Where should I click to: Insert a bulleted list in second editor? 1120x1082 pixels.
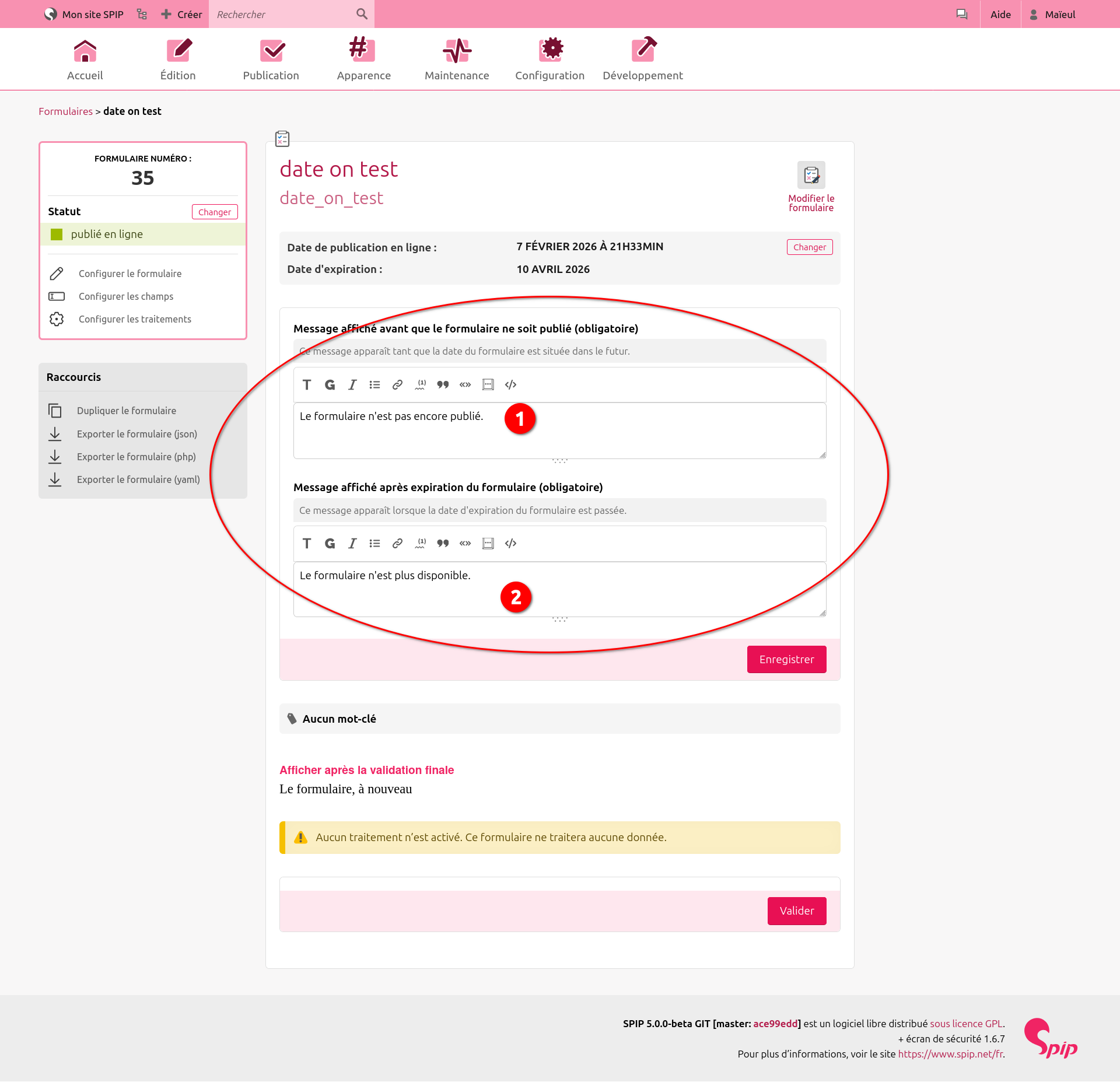click(x=374, y=544)
